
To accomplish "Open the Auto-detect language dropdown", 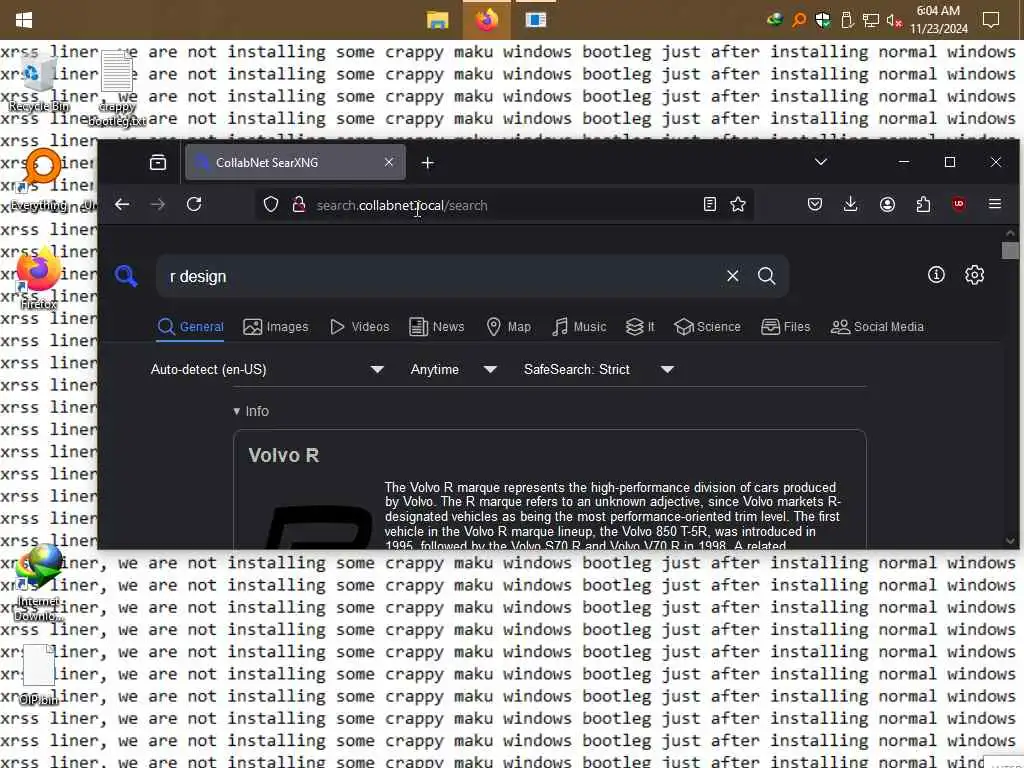I will click(x=266, y=370).
